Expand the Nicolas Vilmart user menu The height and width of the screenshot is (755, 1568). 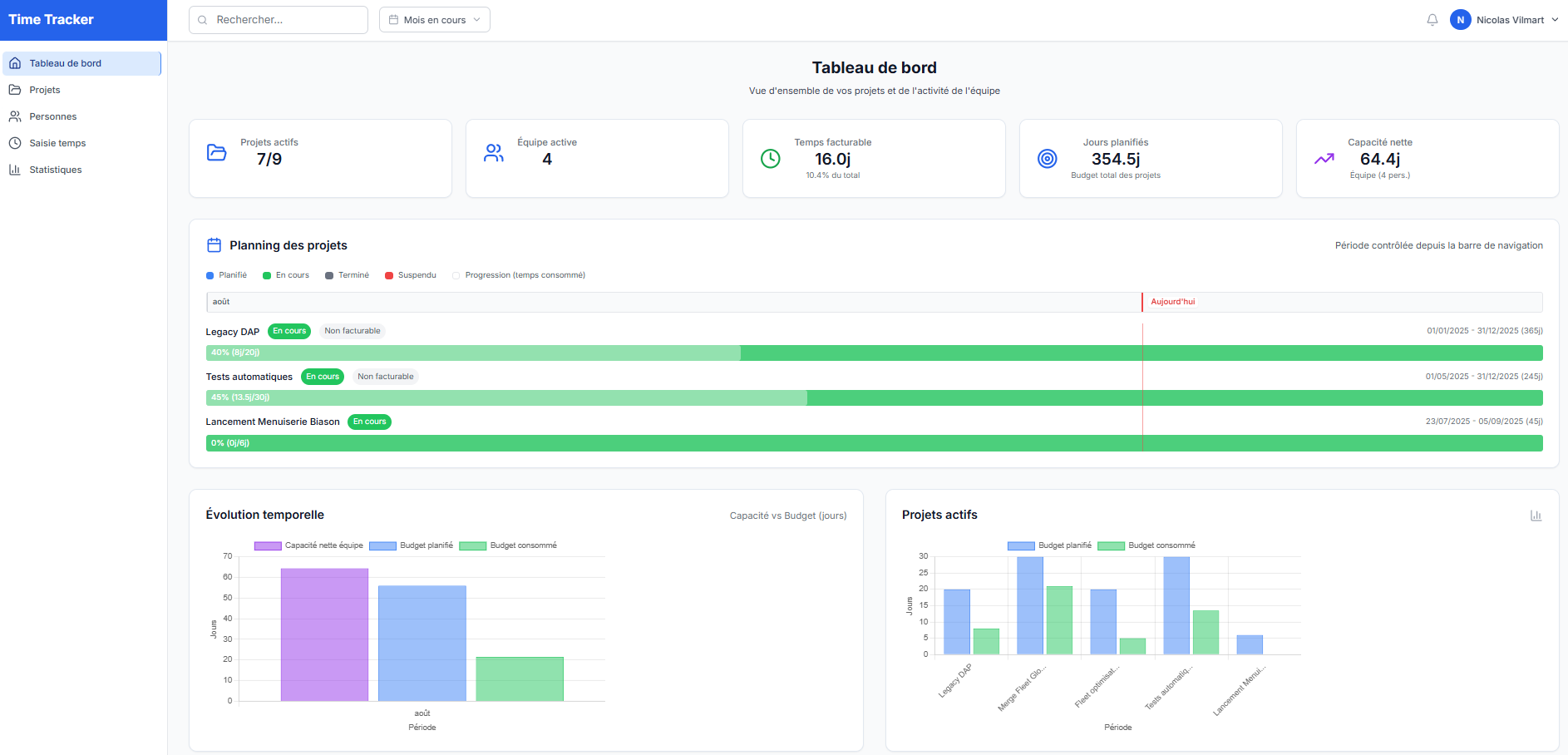[1505, 19]
